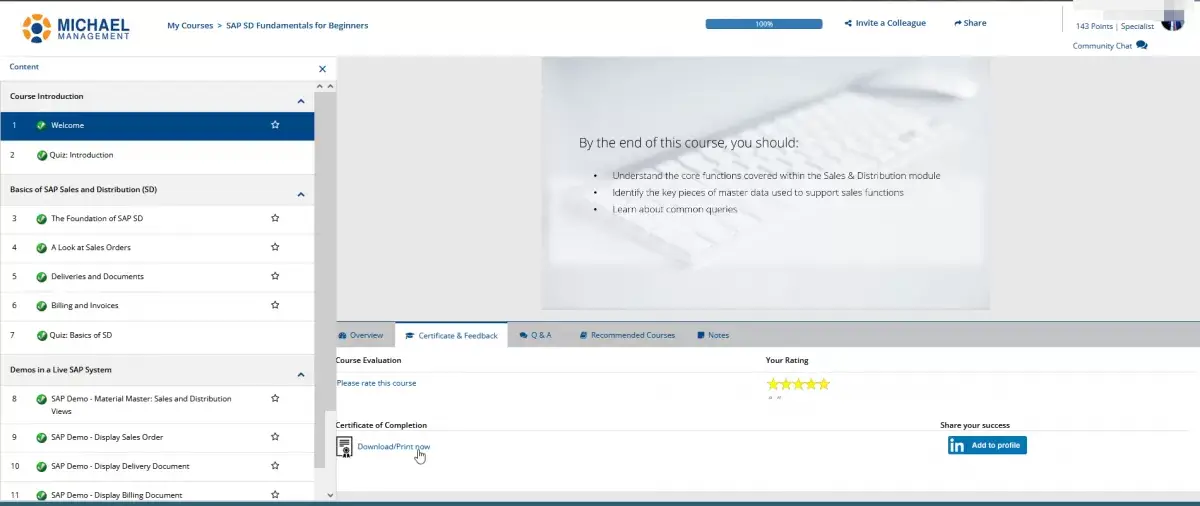The height and width of the screenshot is (506, 1200).
Task: Click check icon beside The Foundation of SAP SD
Action: point(41,218)
